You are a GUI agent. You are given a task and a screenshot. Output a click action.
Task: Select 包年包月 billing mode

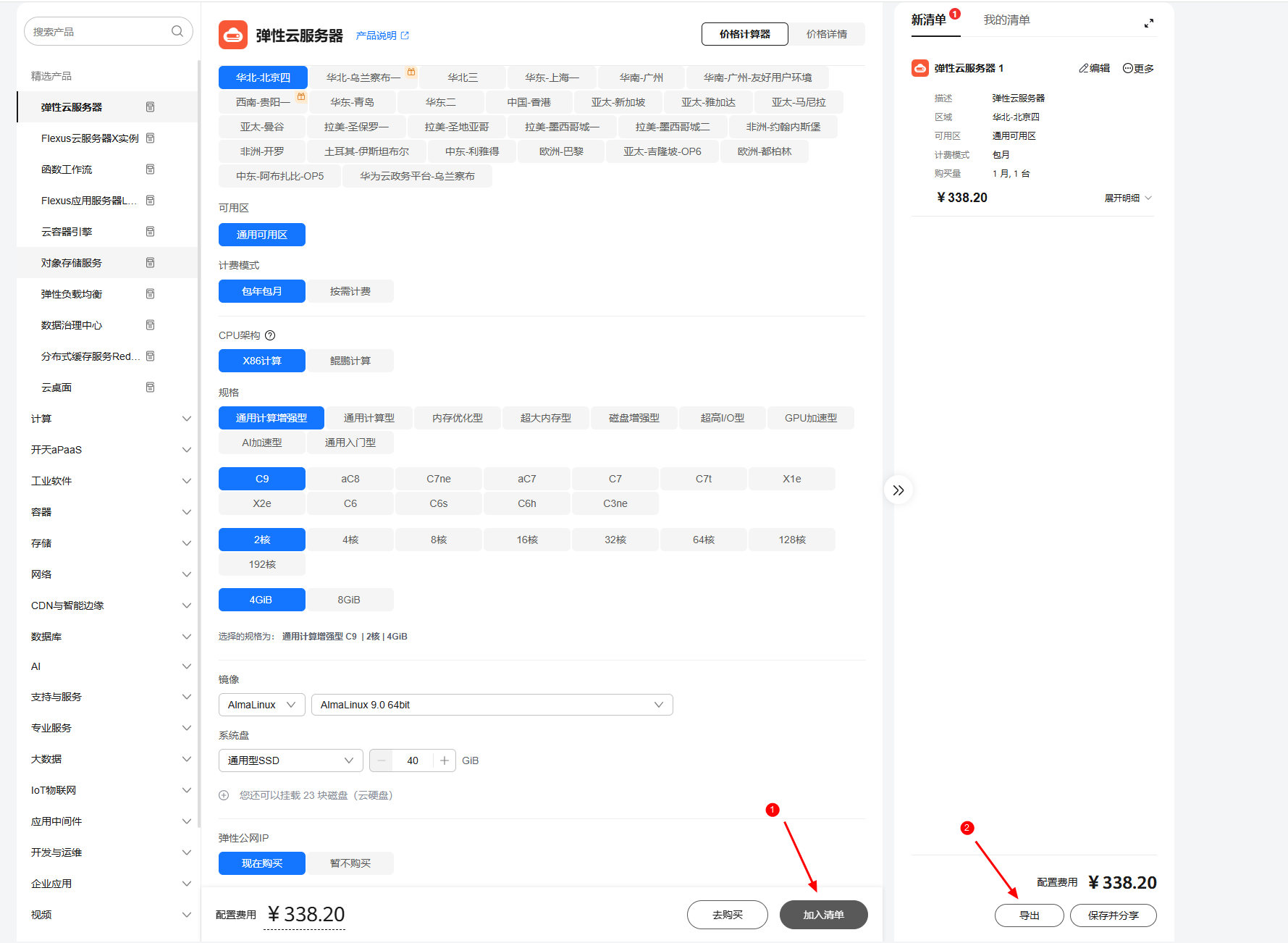(x=262, y=291)
